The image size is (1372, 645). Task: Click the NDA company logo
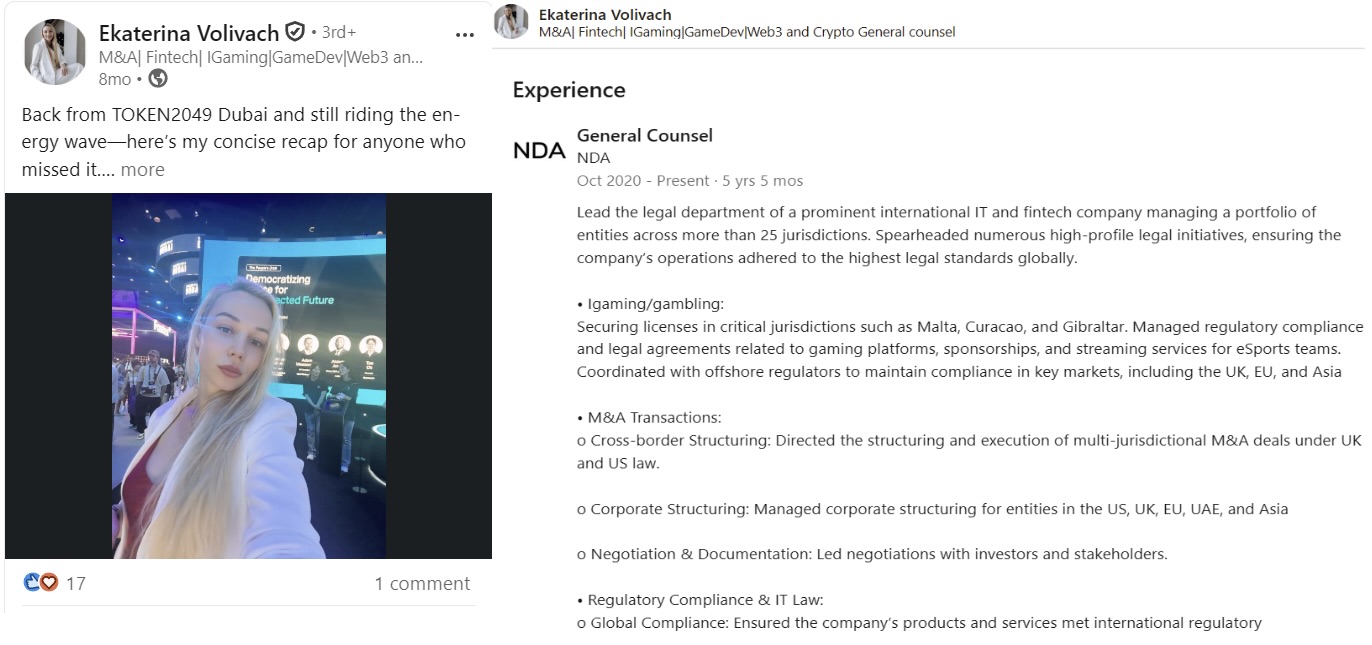539,151
